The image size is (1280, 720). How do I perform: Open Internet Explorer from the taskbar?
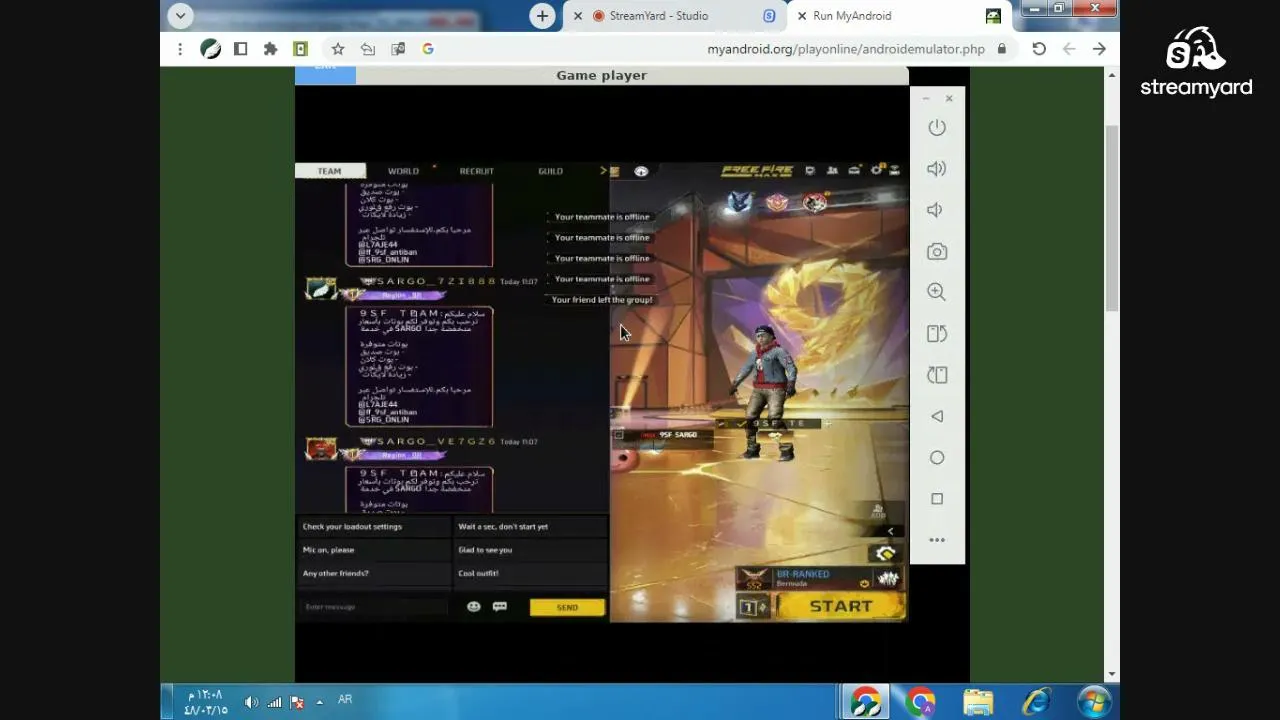point(1036,702)
